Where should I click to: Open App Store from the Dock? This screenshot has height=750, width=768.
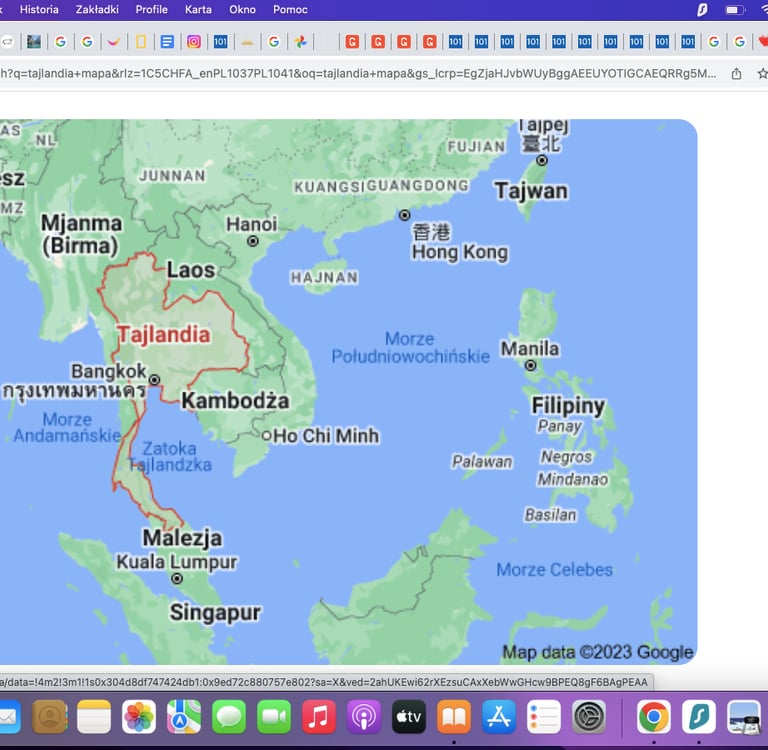(499, 717)
